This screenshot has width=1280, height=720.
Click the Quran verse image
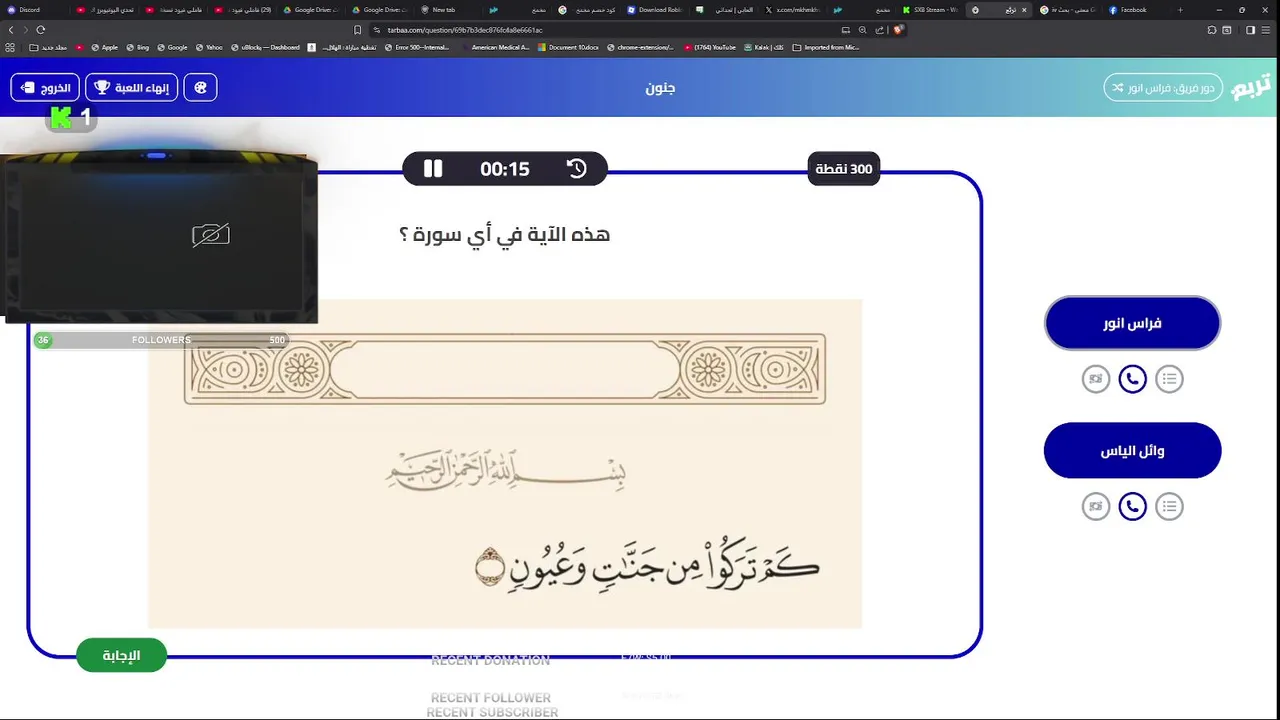[x=505, y=463]
